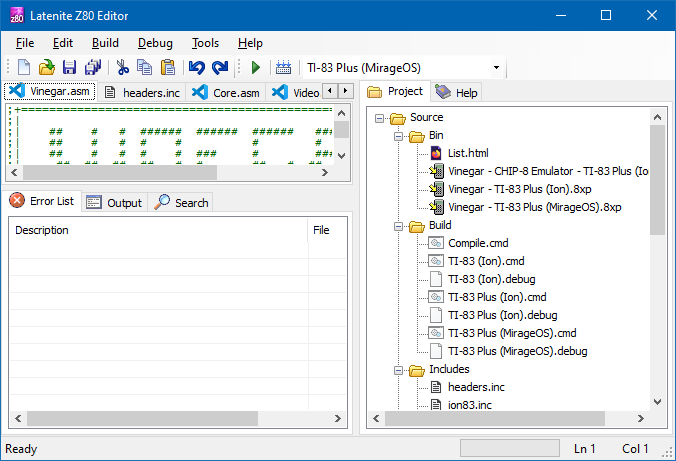Collapse the Bin folder node

coord(398,136)
